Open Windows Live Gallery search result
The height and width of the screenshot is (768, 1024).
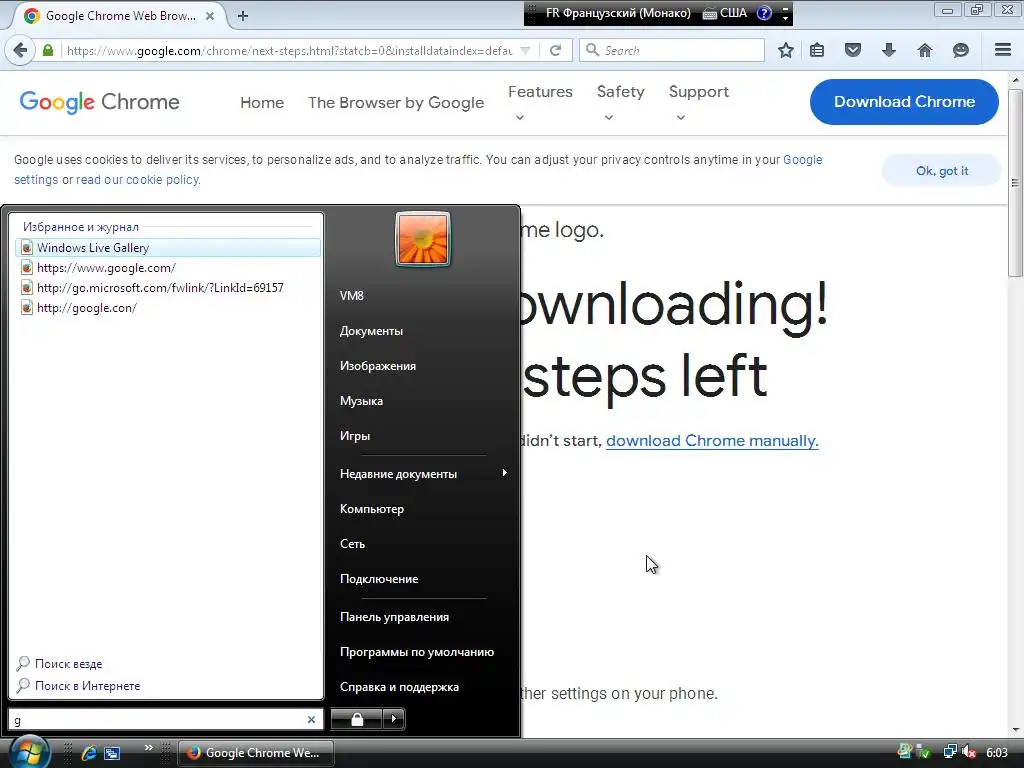[x=168, y=248]
